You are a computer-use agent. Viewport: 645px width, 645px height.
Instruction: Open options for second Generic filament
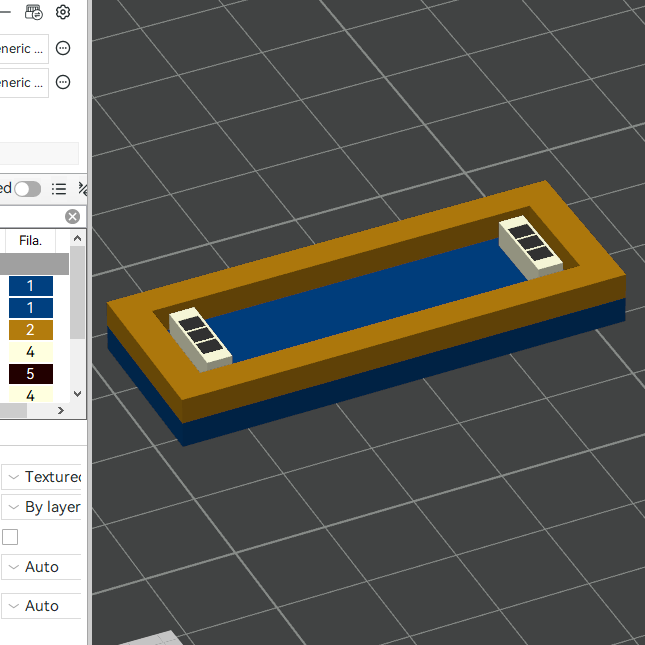63,82
